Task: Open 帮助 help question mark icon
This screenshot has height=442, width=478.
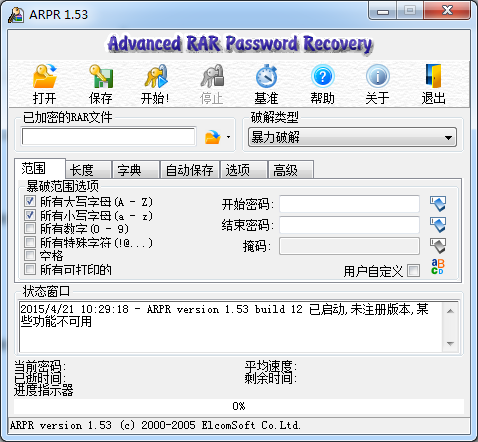Action: (323, 76)
